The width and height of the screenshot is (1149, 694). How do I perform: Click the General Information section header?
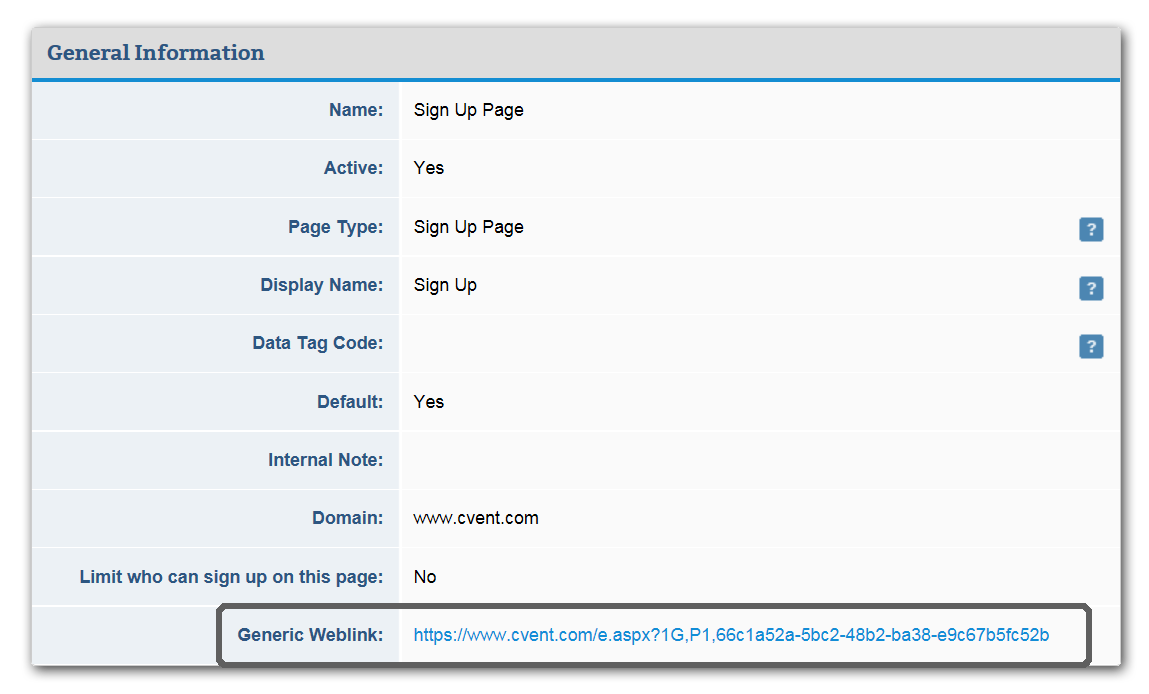156,53
